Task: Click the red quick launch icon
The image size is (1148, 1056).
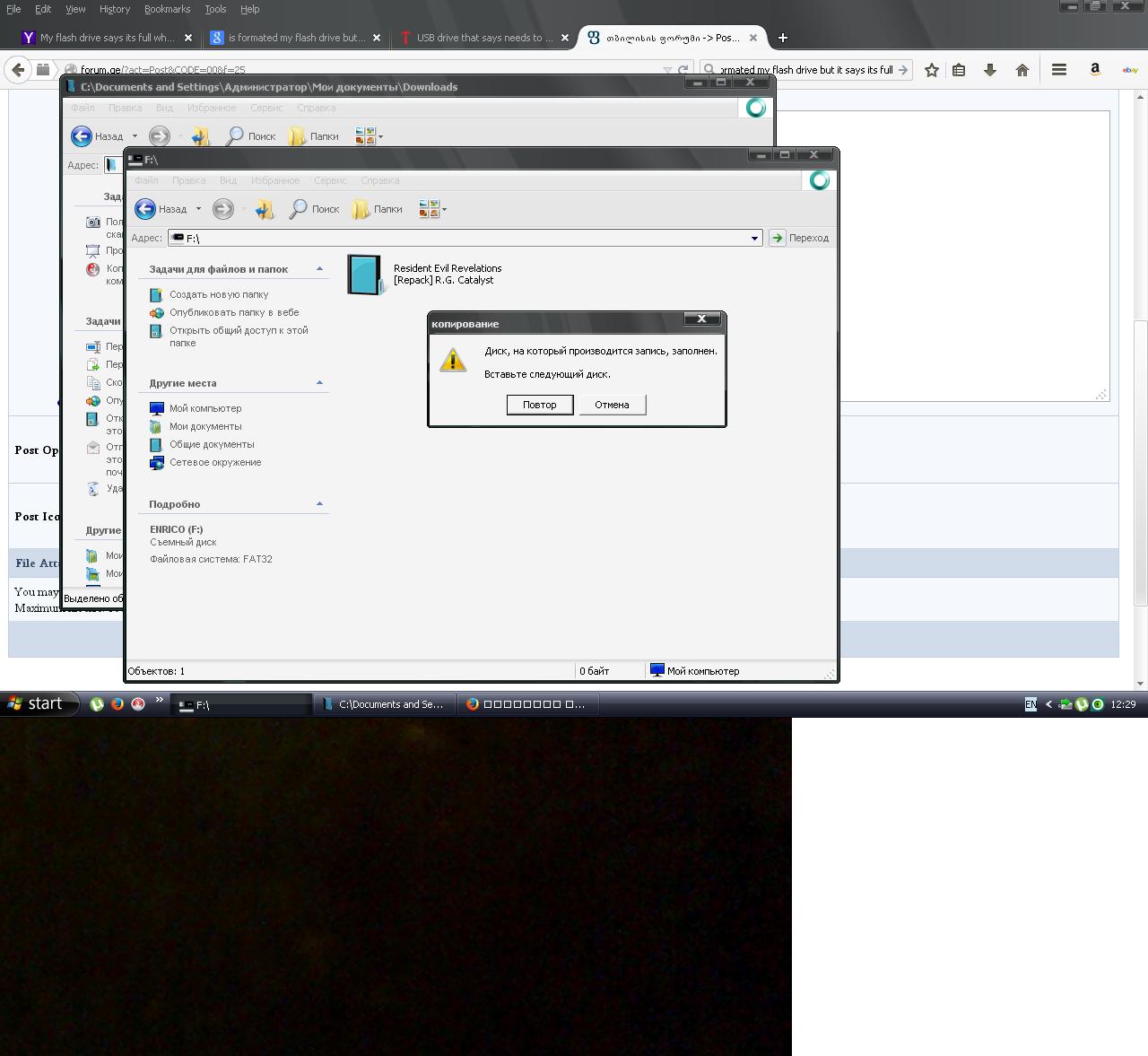Action: [x=138, y=704]
